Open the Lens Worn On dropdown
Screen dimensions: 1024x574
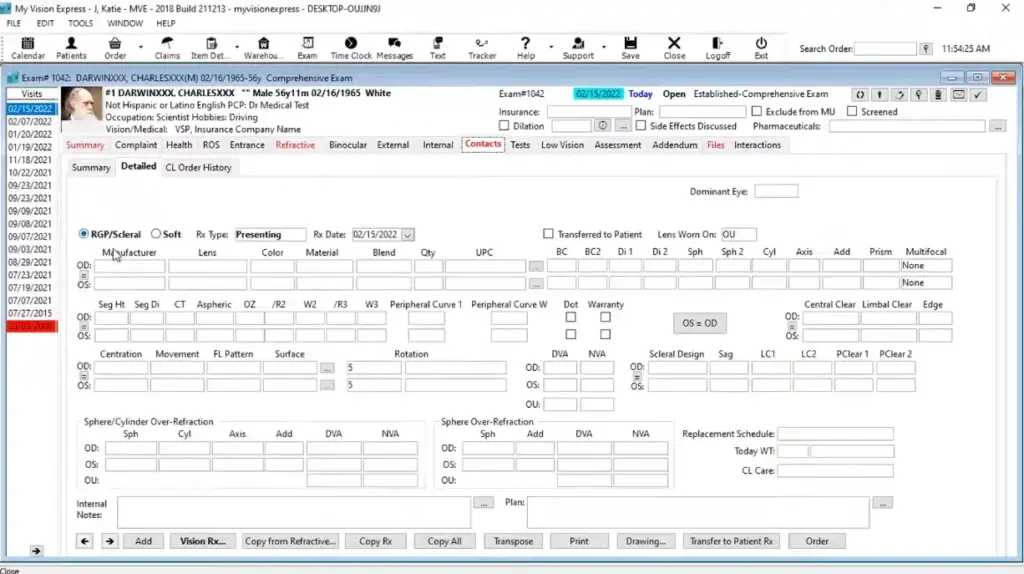pyautogui.click(x=739, y=234)
